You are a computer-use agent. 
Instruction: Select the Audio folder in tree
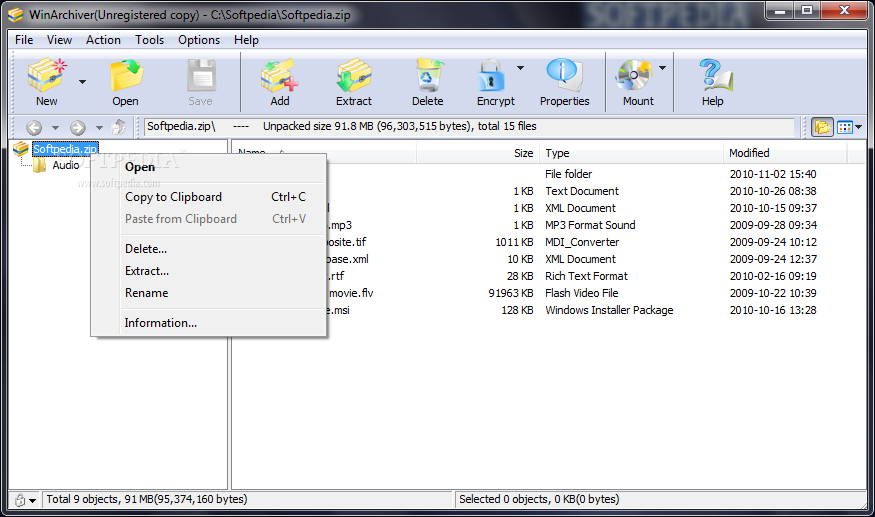click(x=65, y=165)
